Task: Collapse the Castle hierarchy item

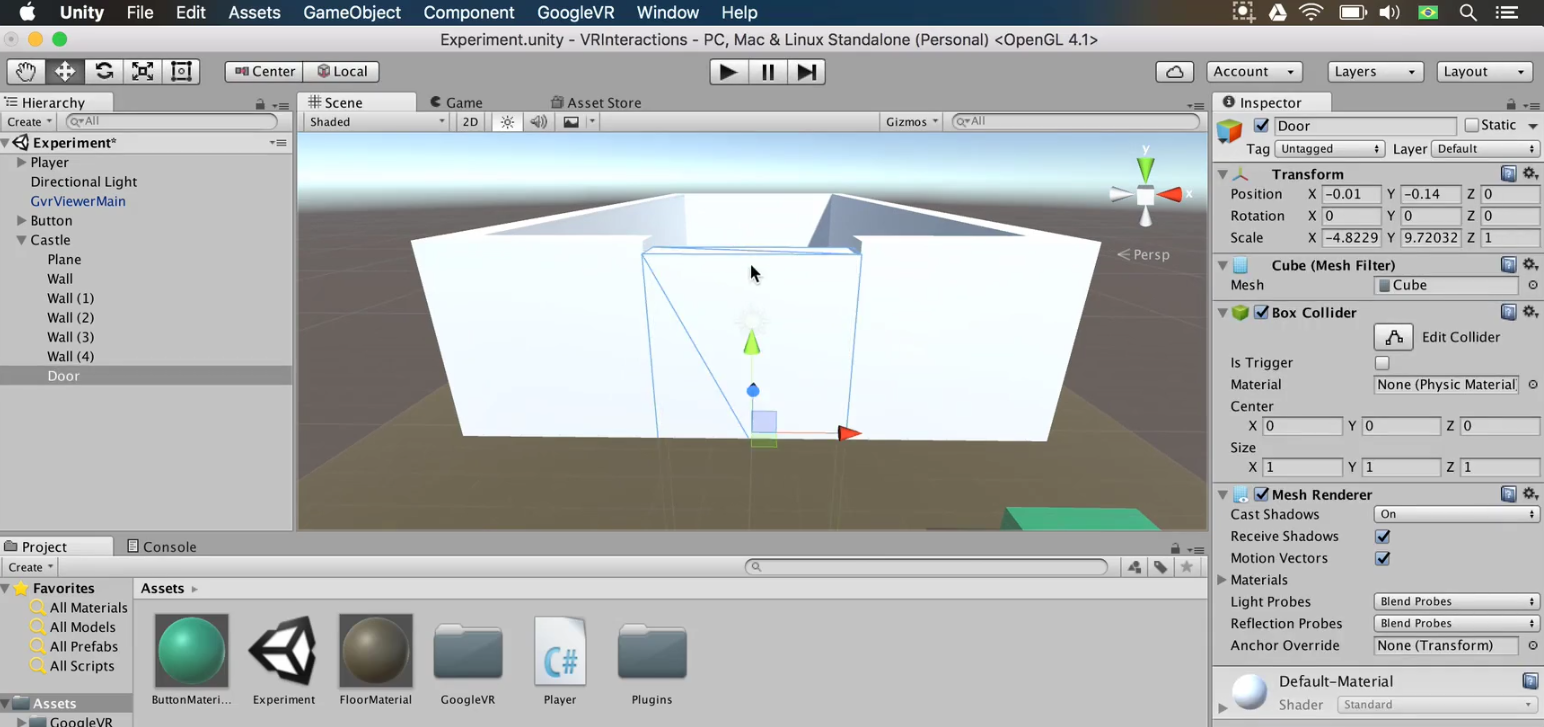Action: 22,240
